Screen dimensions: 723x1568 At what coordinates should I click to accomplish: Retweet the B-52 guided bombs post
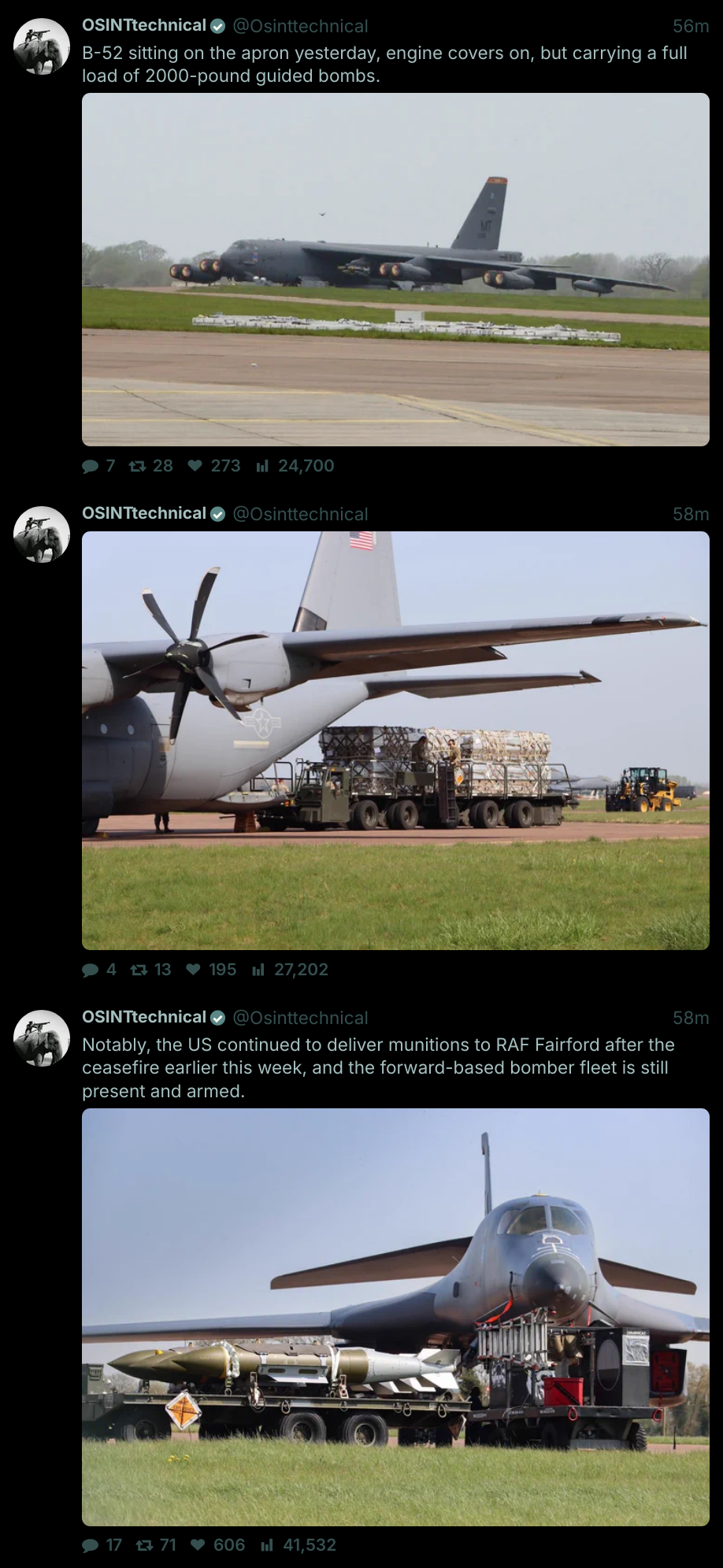[x=150, y=466]
